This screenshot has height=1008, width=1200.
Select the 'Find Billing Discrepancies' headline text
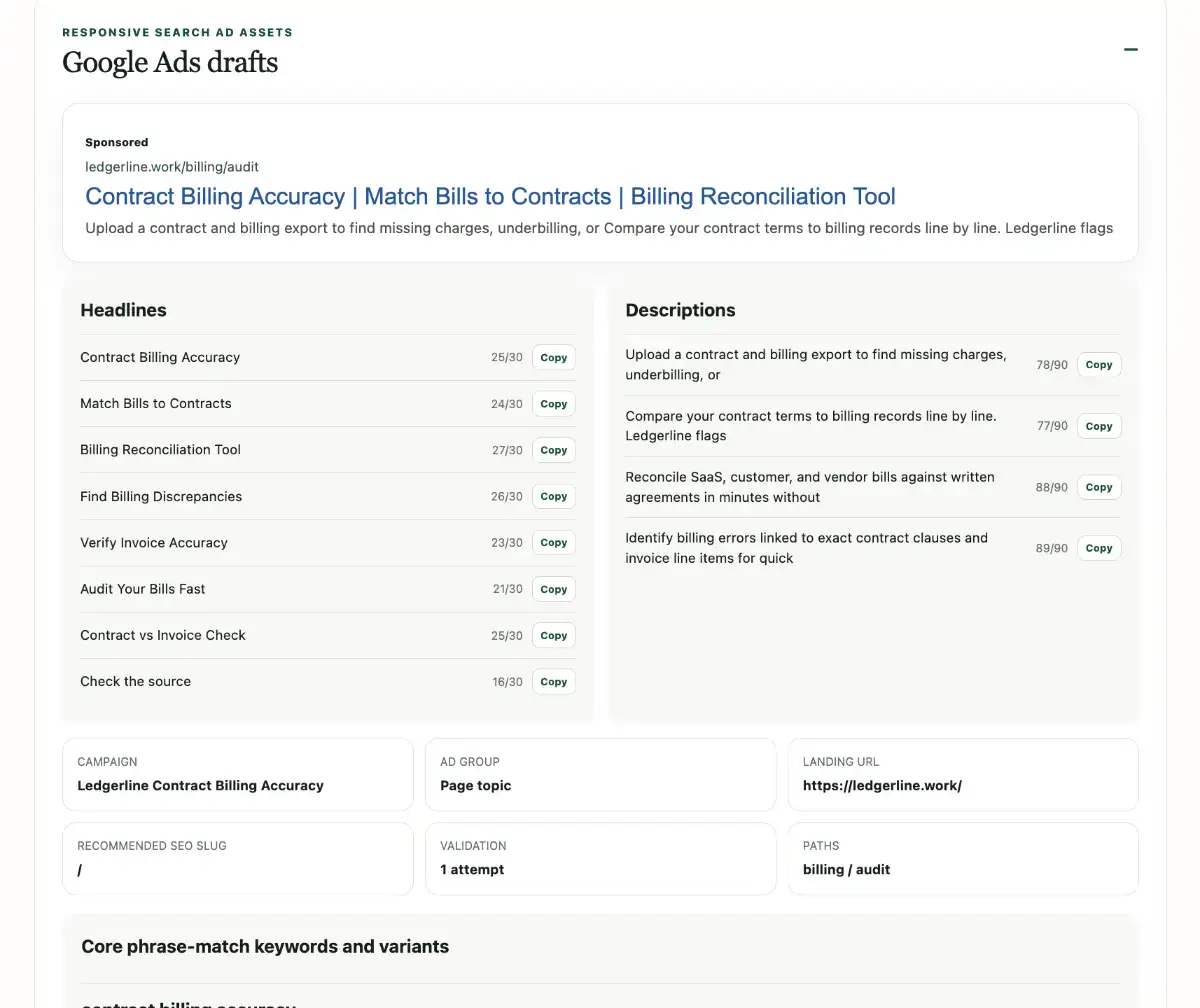click(161, 496)
